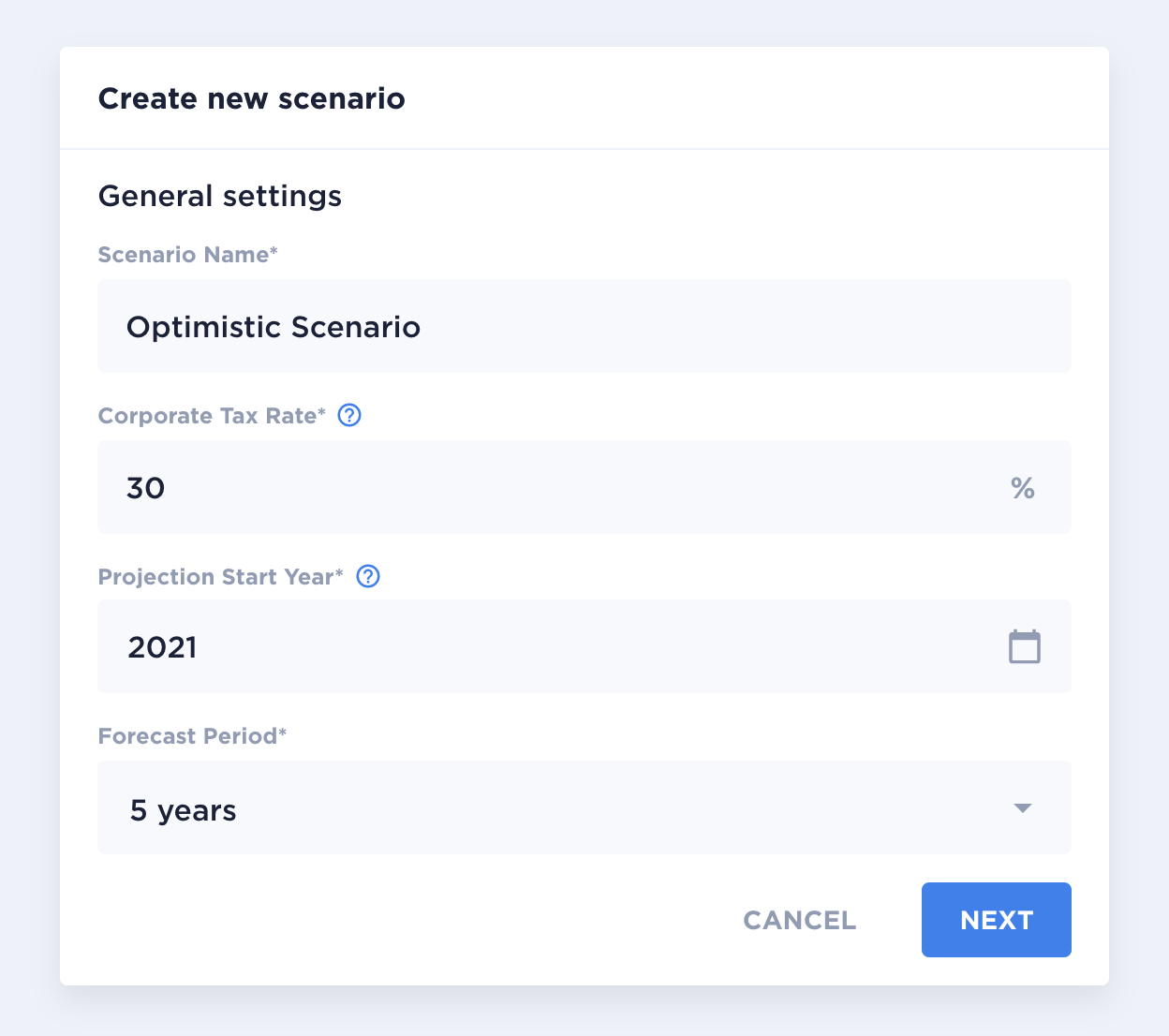Viewport: 1169px width, 1036px height.
Task: Click the Scenario Name label
Action: 188,255
